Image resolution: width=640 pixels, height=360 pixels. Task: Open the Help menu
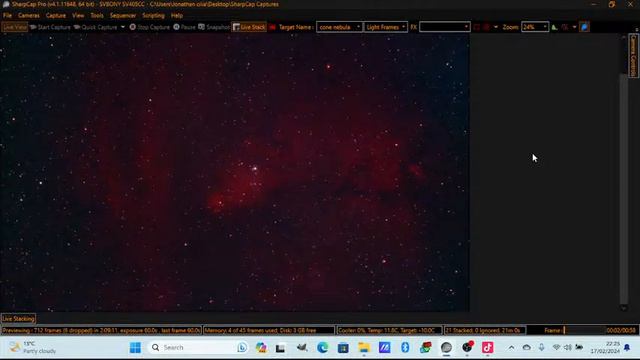pyautogui.click(x=177, y=16)
